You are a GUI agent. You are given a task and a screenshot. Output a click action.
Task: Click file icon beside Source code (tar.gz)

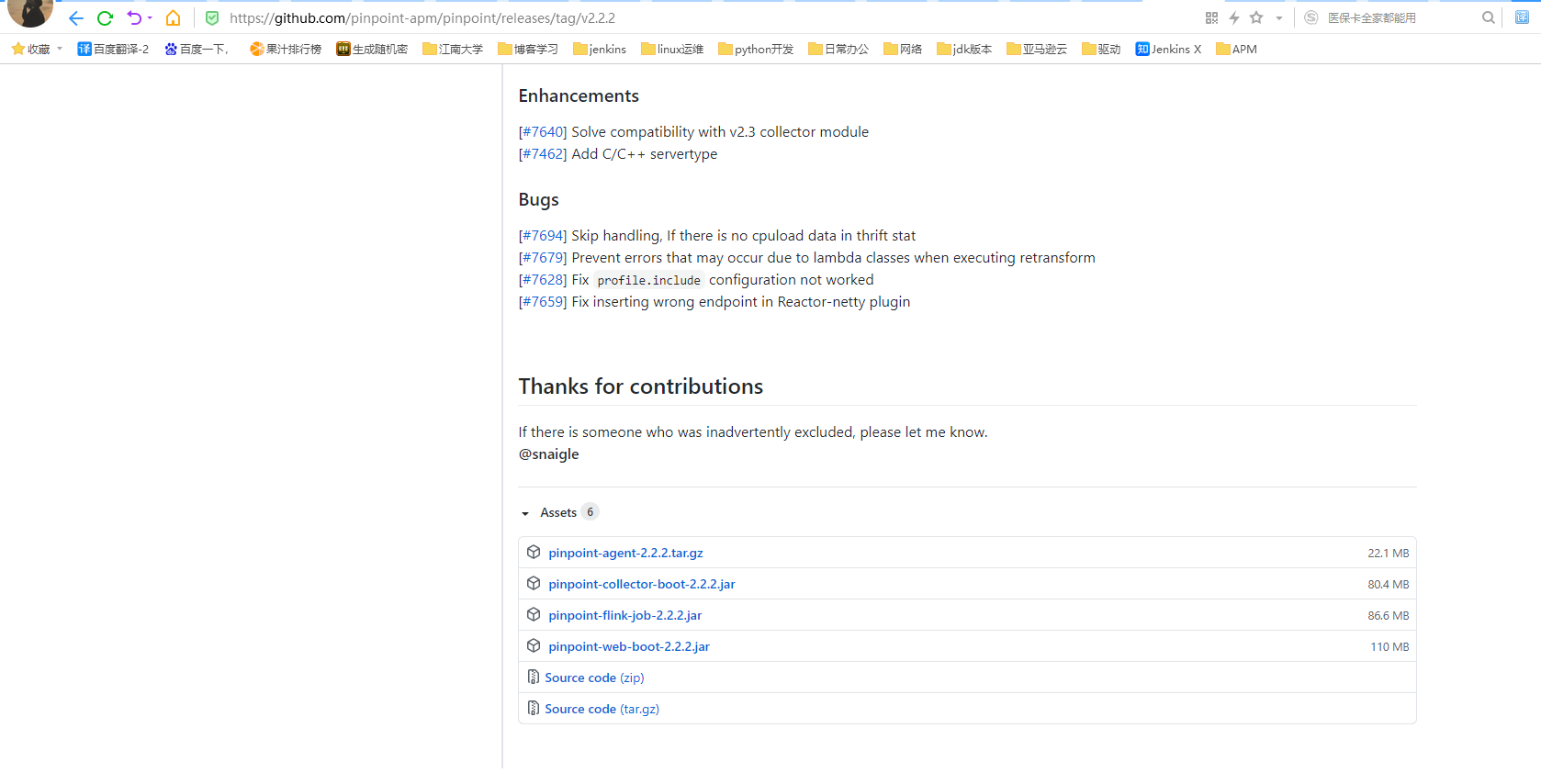click(x=534, y=708)
